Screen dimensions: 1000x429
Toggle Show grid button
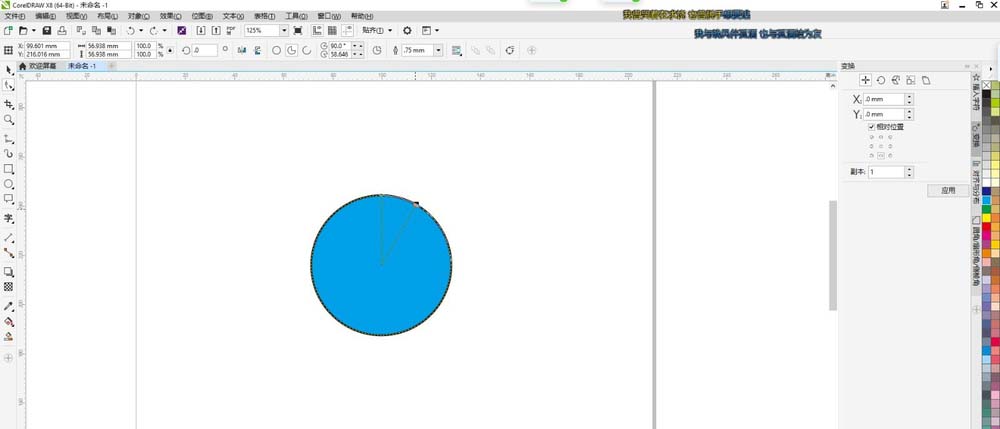pos(332,30)
